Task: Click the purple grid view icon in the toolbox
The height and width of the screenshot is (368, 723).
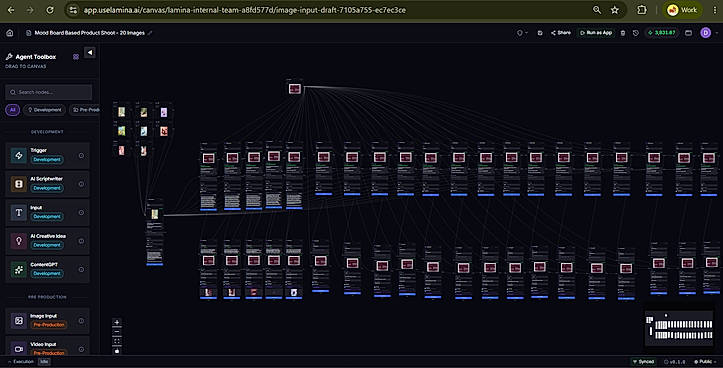Action: click(x=76, y=57)
